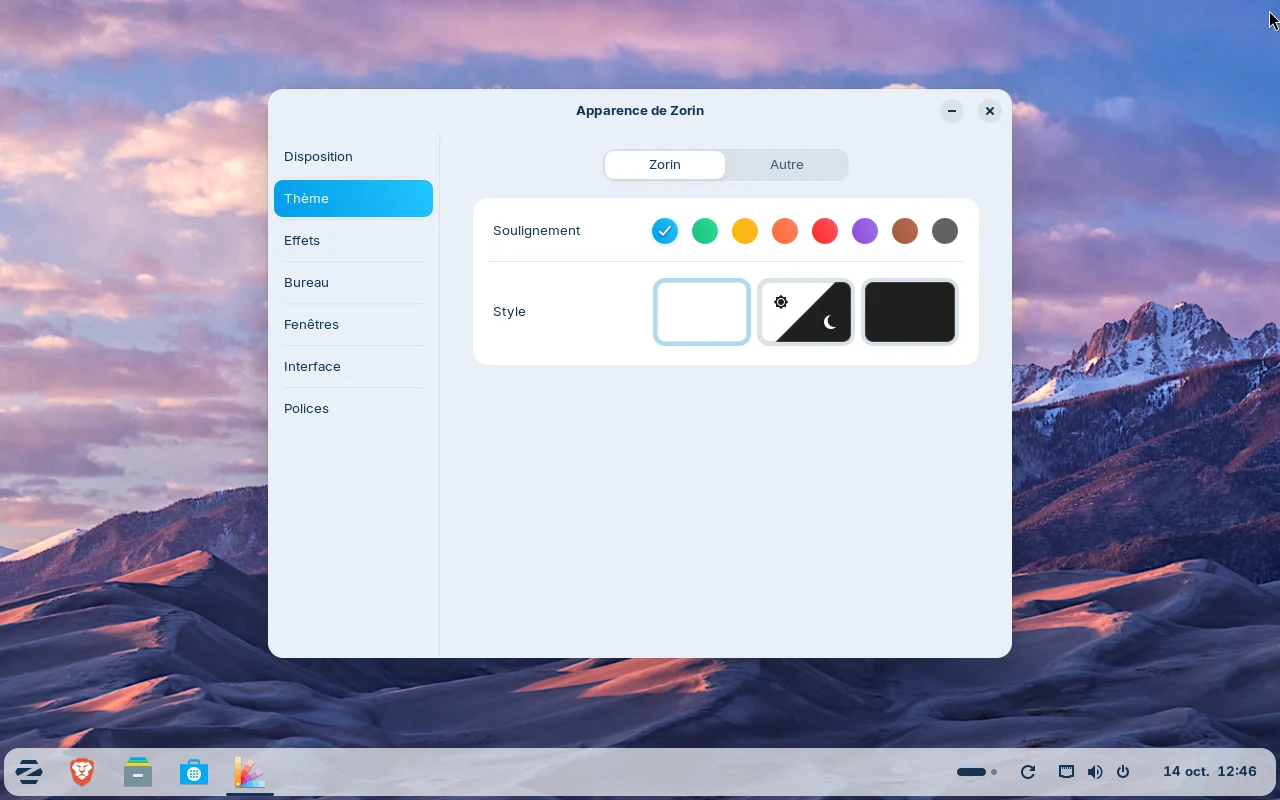Choose the green accent color

(705, 231)
